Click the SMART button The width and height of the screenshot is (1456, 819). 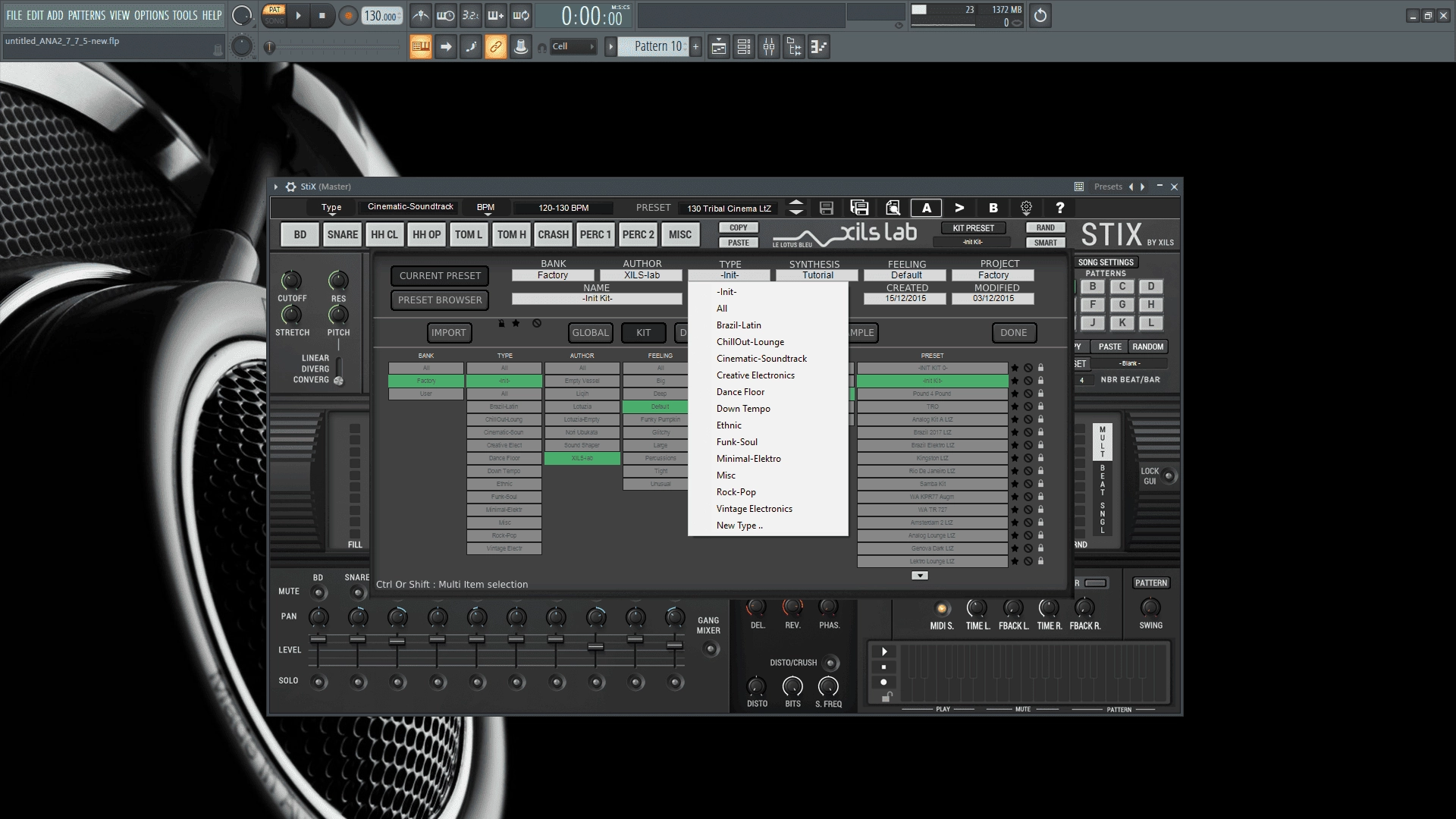click(x=1045, y=243)
